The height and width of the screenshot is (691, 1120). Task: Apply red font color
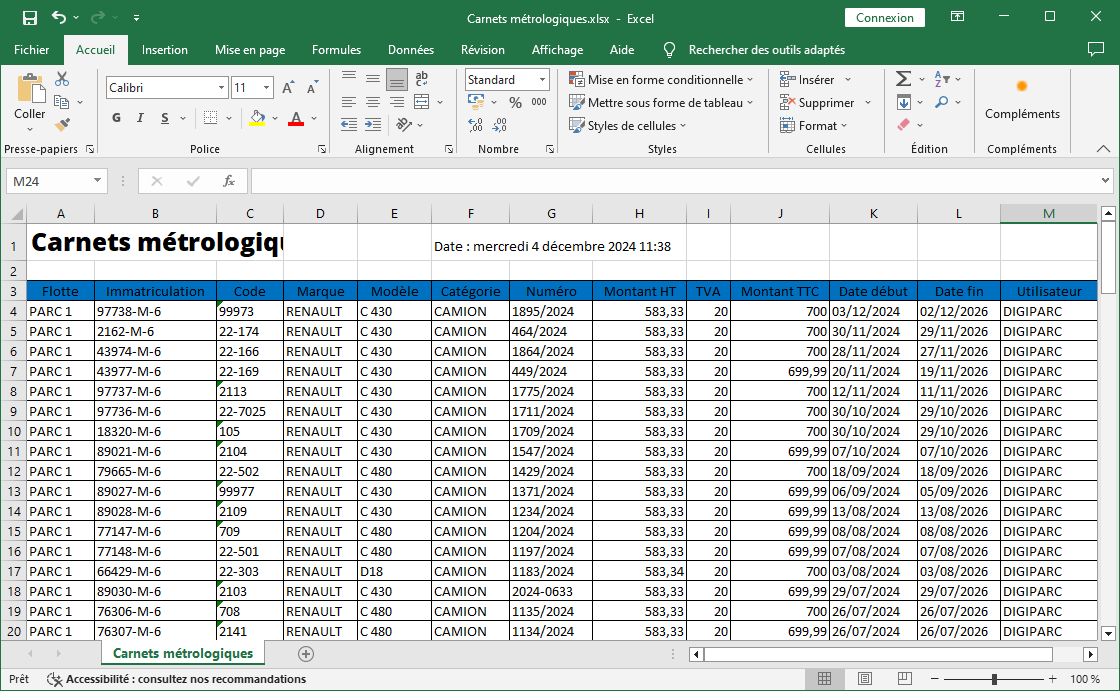coord(296,118)
